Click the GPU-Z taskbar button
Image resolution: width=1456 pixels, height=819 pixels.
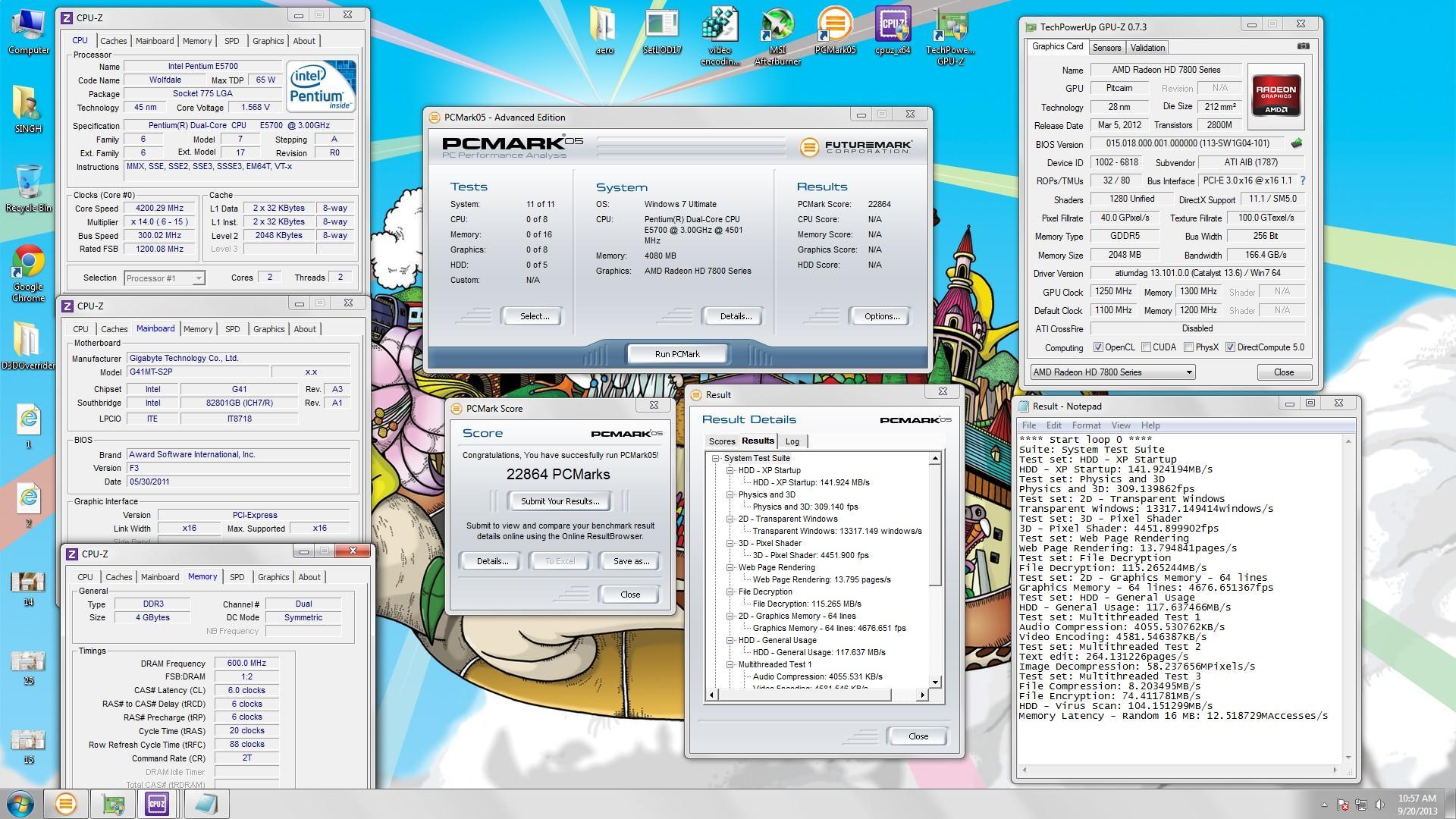113,803
